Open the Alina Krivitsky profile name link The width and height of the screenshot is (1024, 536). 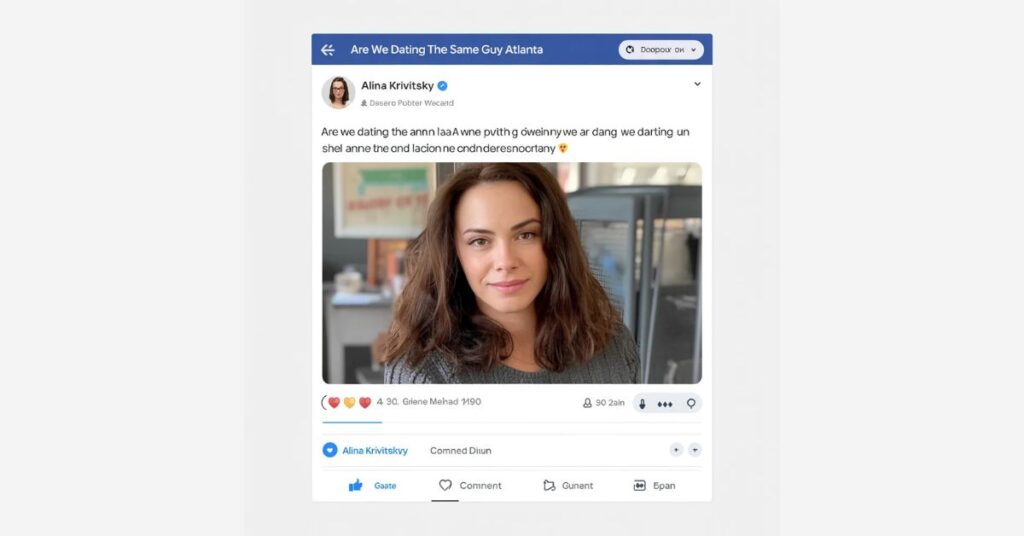click(x=396, y=86)
